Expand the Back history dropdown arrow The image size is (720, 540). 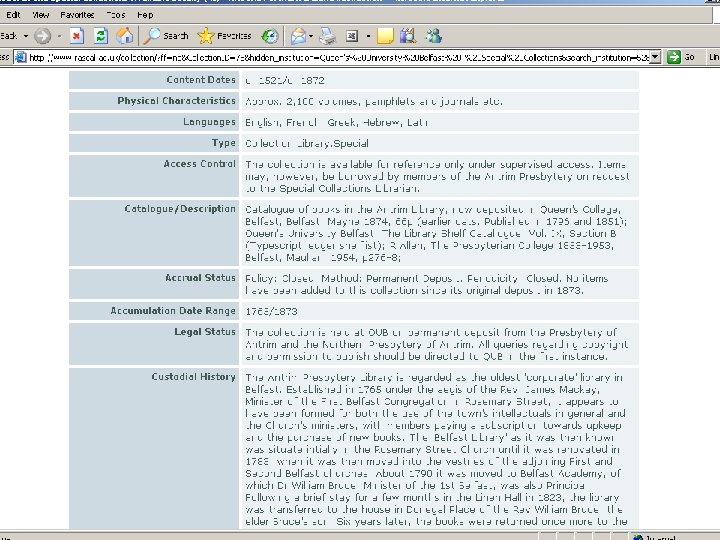pos(26,35)
